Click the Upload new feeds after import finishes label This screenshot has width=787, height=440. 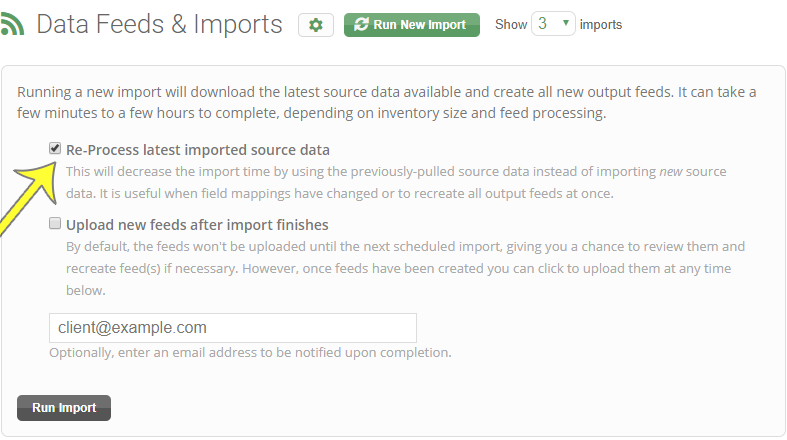(x=197, y=225)
